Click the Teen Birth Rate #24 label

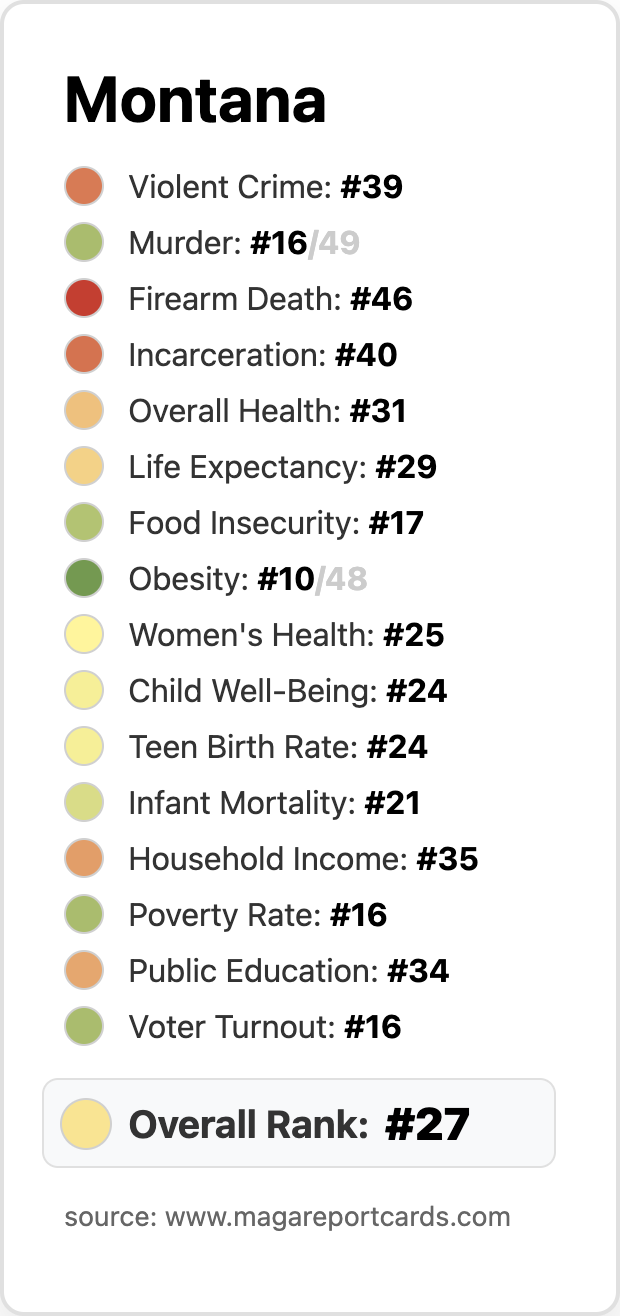tap(278, 747)
